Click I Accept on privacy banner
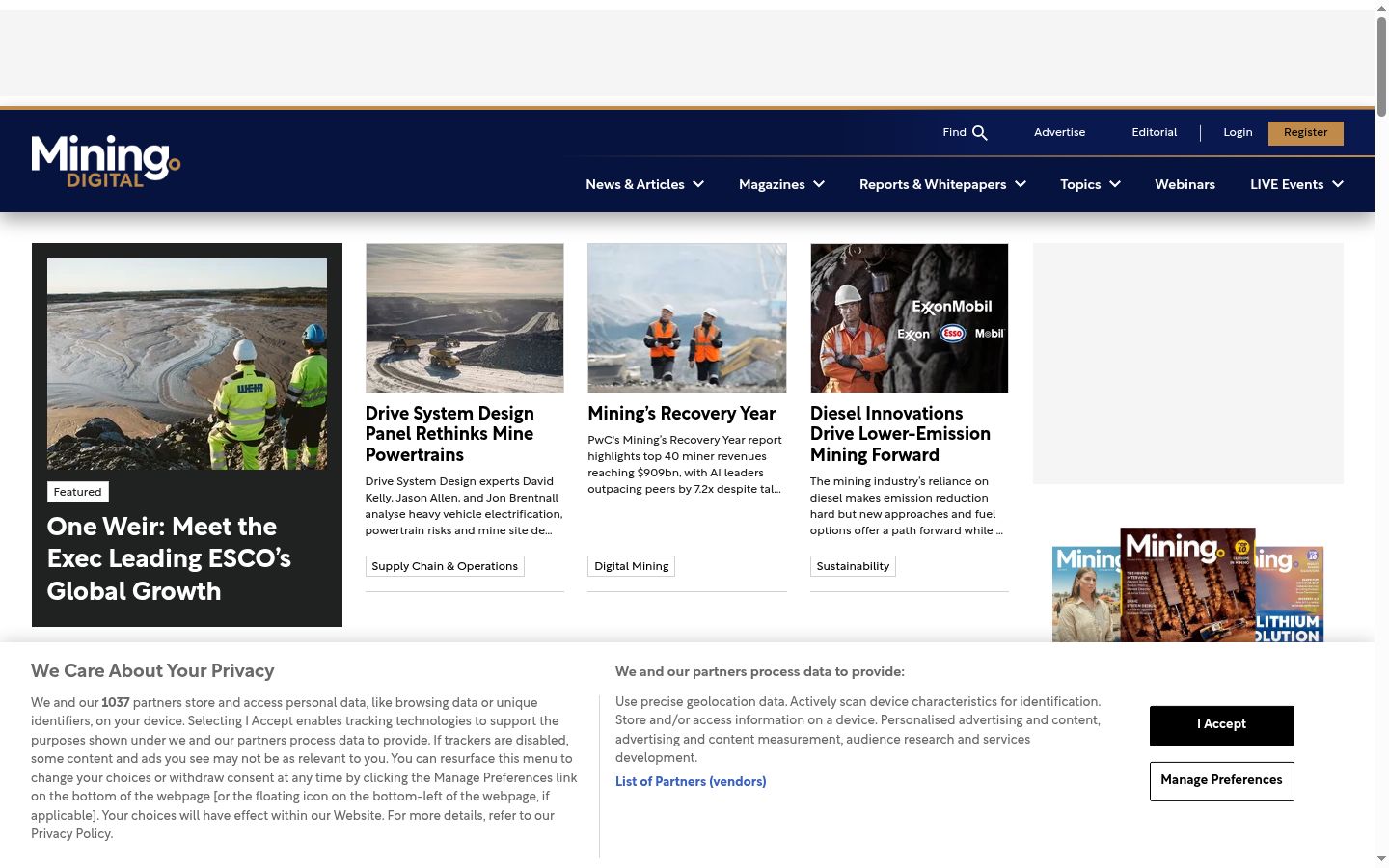 (x=1222, y=725)
